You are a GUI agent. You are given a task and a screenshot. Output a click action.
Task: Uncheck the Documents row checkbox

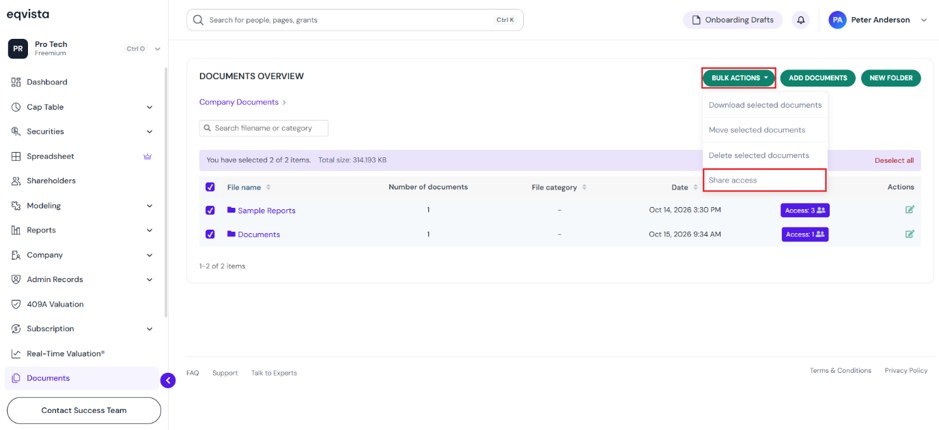tap(210, 234)
